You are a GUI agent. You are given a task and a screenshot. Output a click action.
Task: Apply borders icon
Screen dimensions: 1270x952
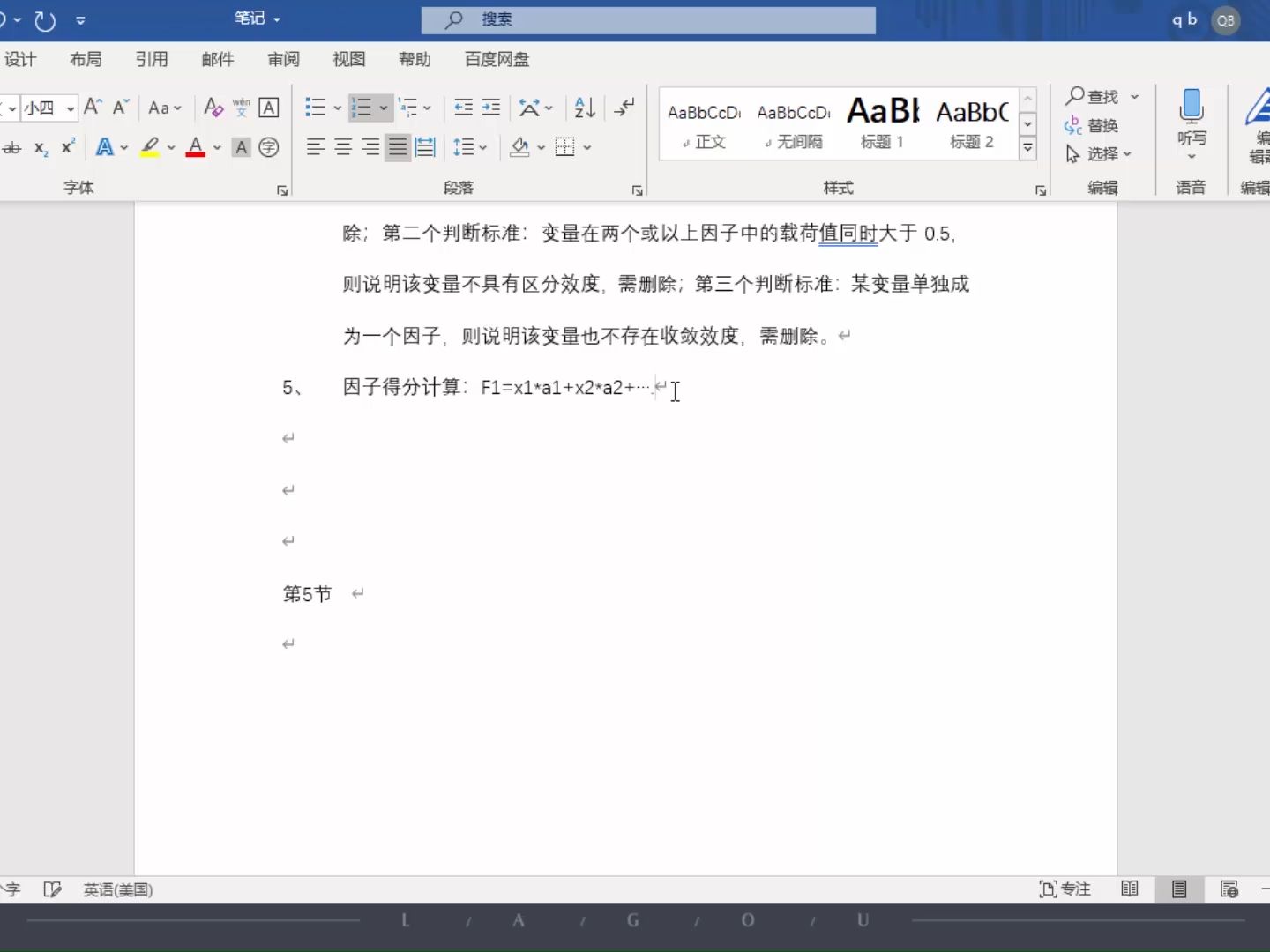565,147
